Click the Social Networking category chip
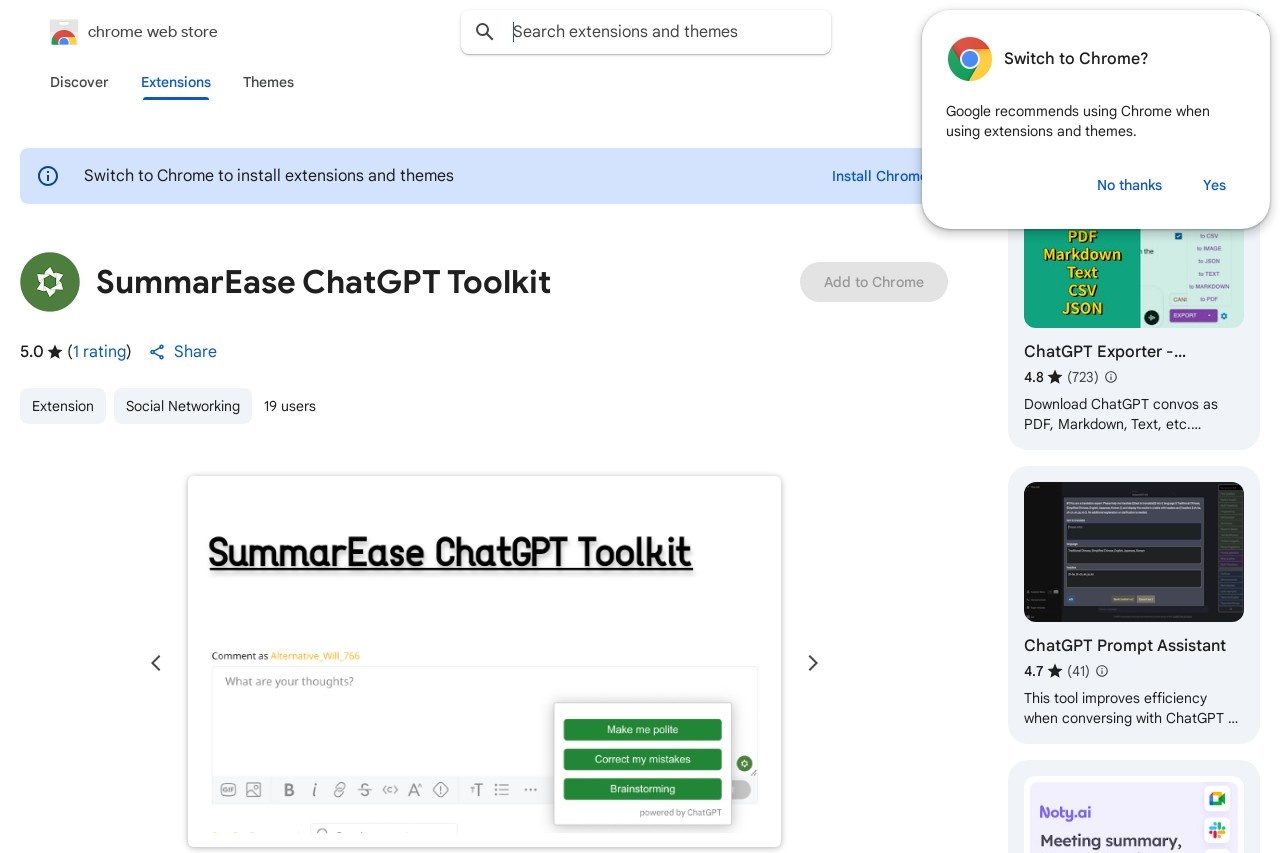1280x853 pixels. (183, 406)
